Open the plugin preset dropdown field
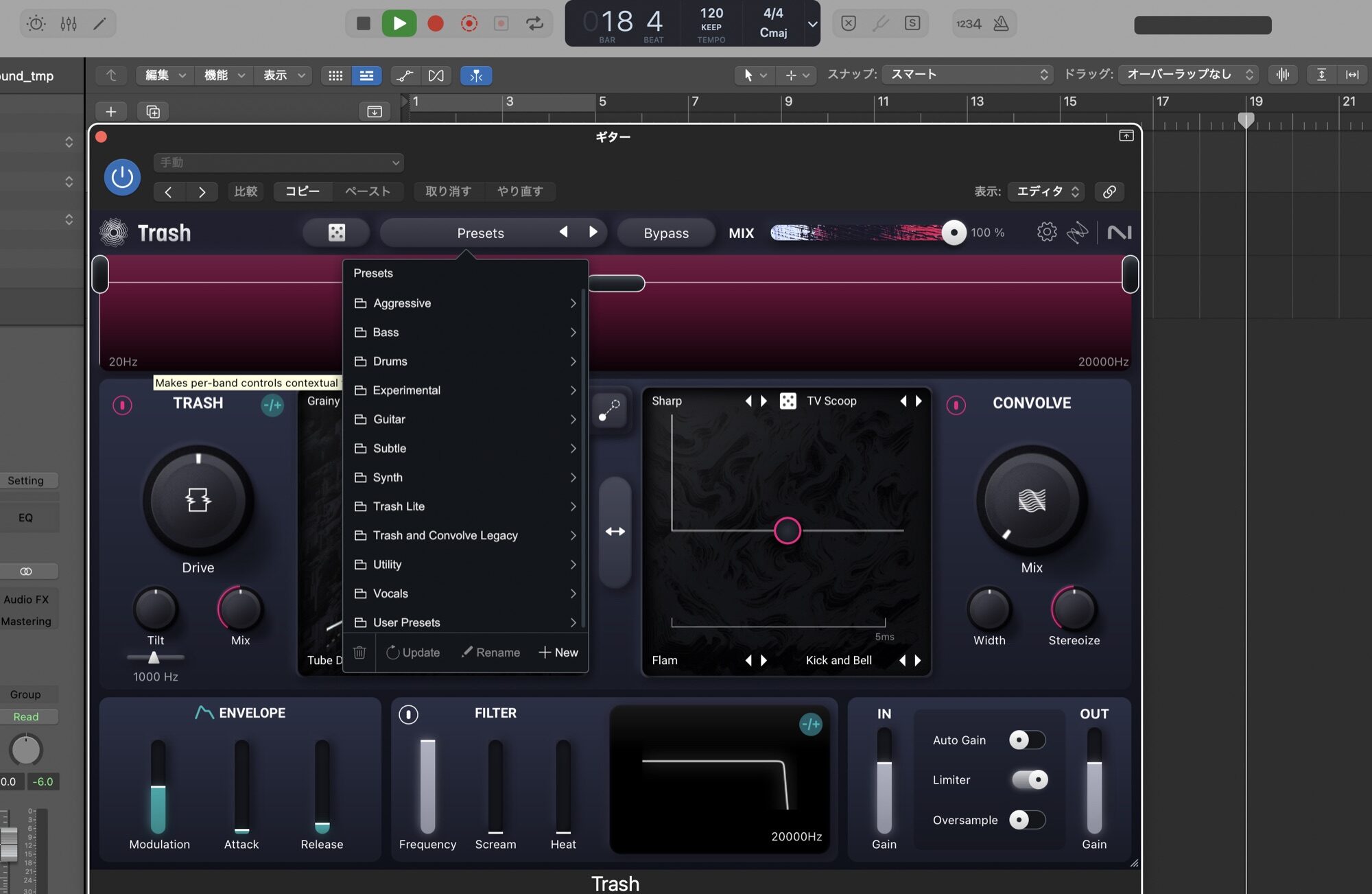This screenshot has width=1372, height=894. [x=279, y=163]
